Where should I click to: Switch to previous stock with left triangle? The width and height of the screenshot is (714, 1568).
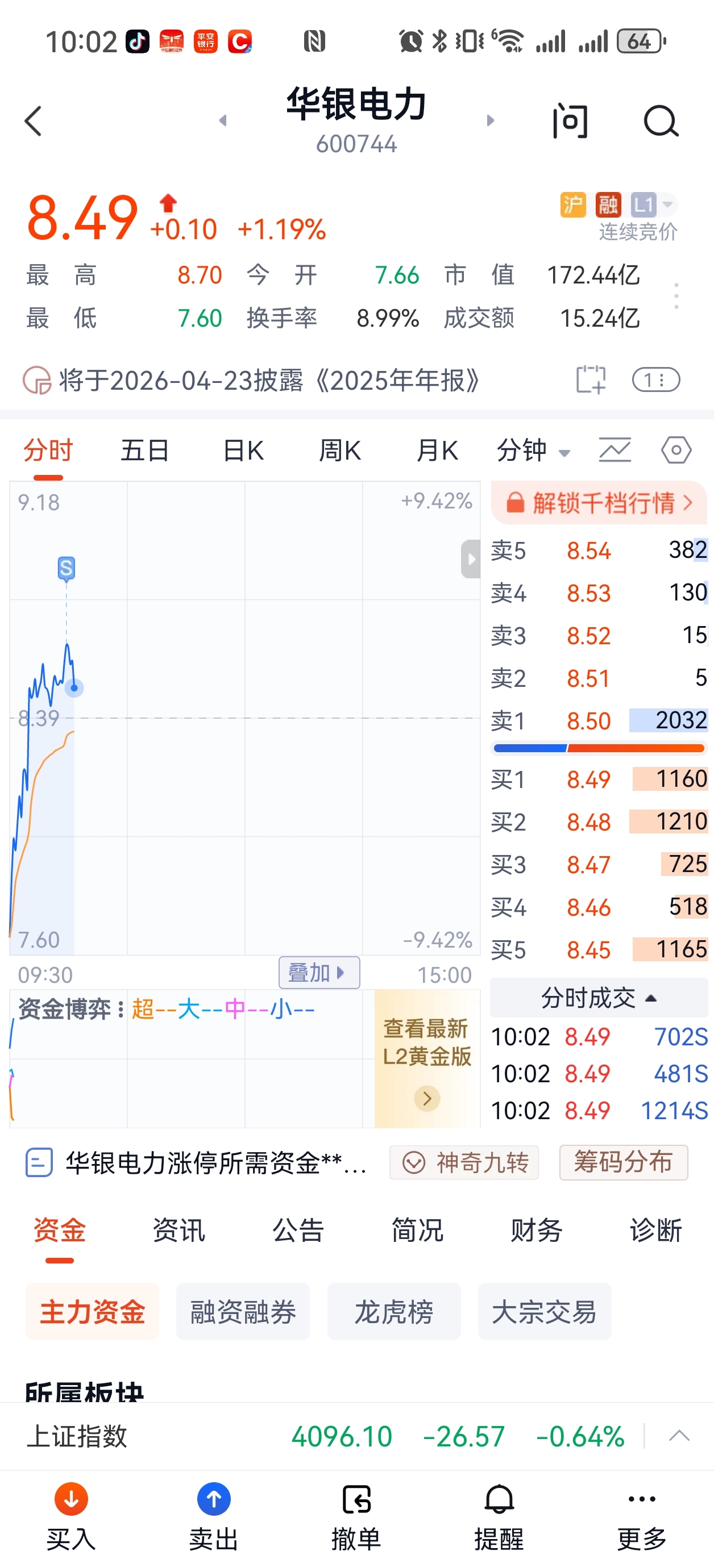point(223,120)
